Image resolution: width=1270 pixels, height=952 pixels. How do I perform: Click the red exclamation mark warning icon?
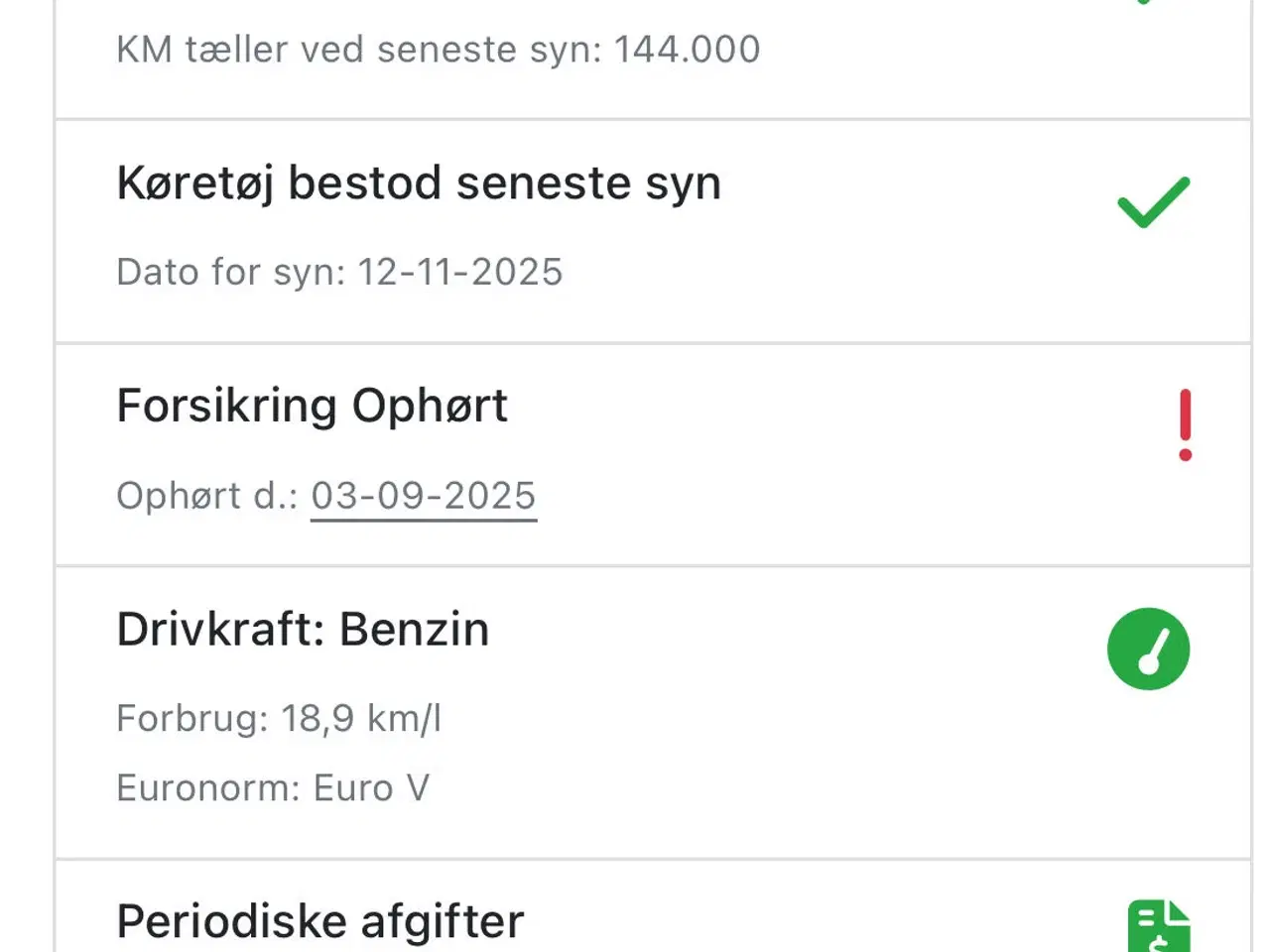(1185, 425)
